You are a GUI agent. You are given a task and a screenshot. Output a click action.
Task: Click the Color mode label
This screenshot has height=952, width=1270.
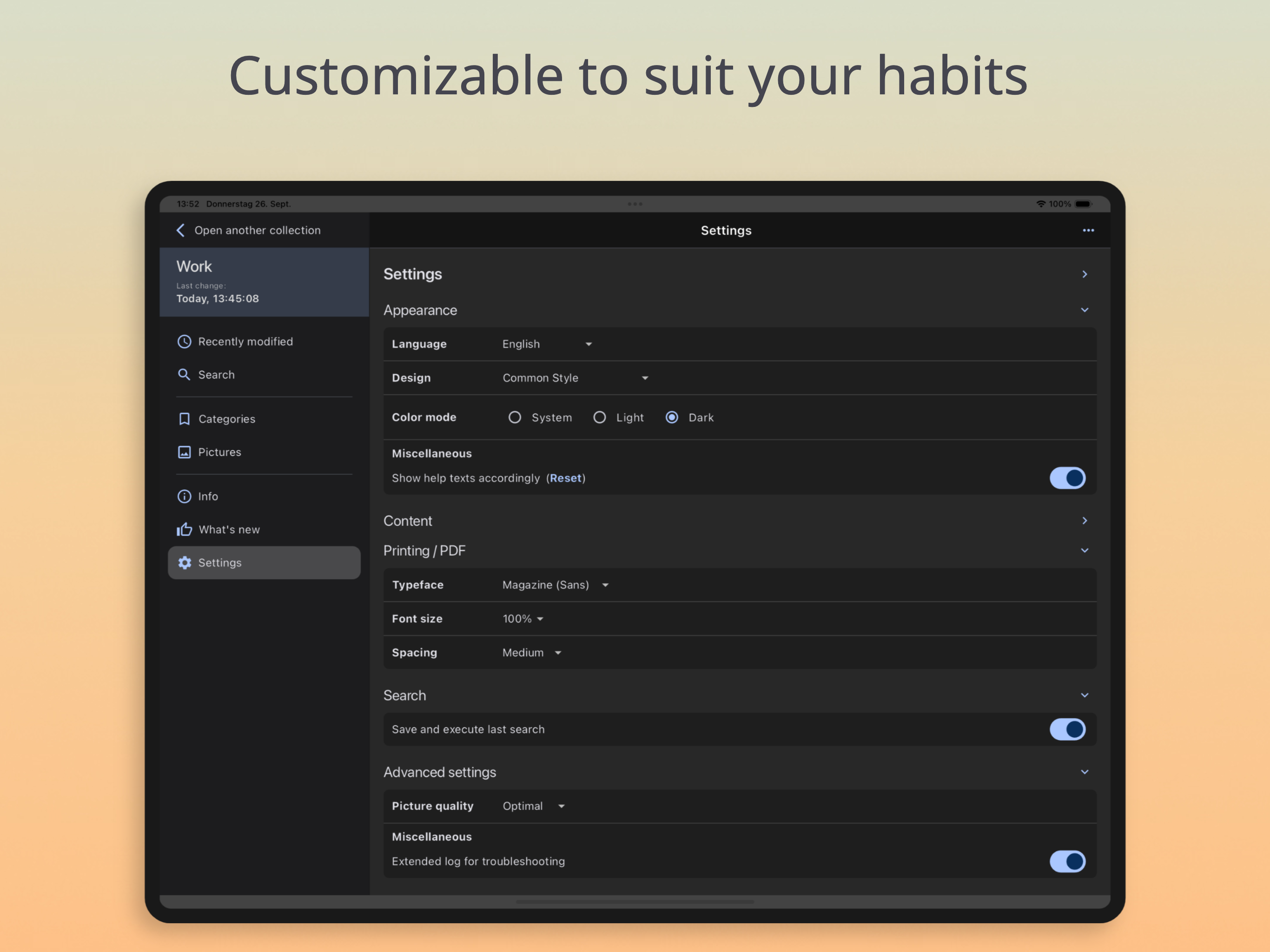pyautogui.click(x=424, y=417)
